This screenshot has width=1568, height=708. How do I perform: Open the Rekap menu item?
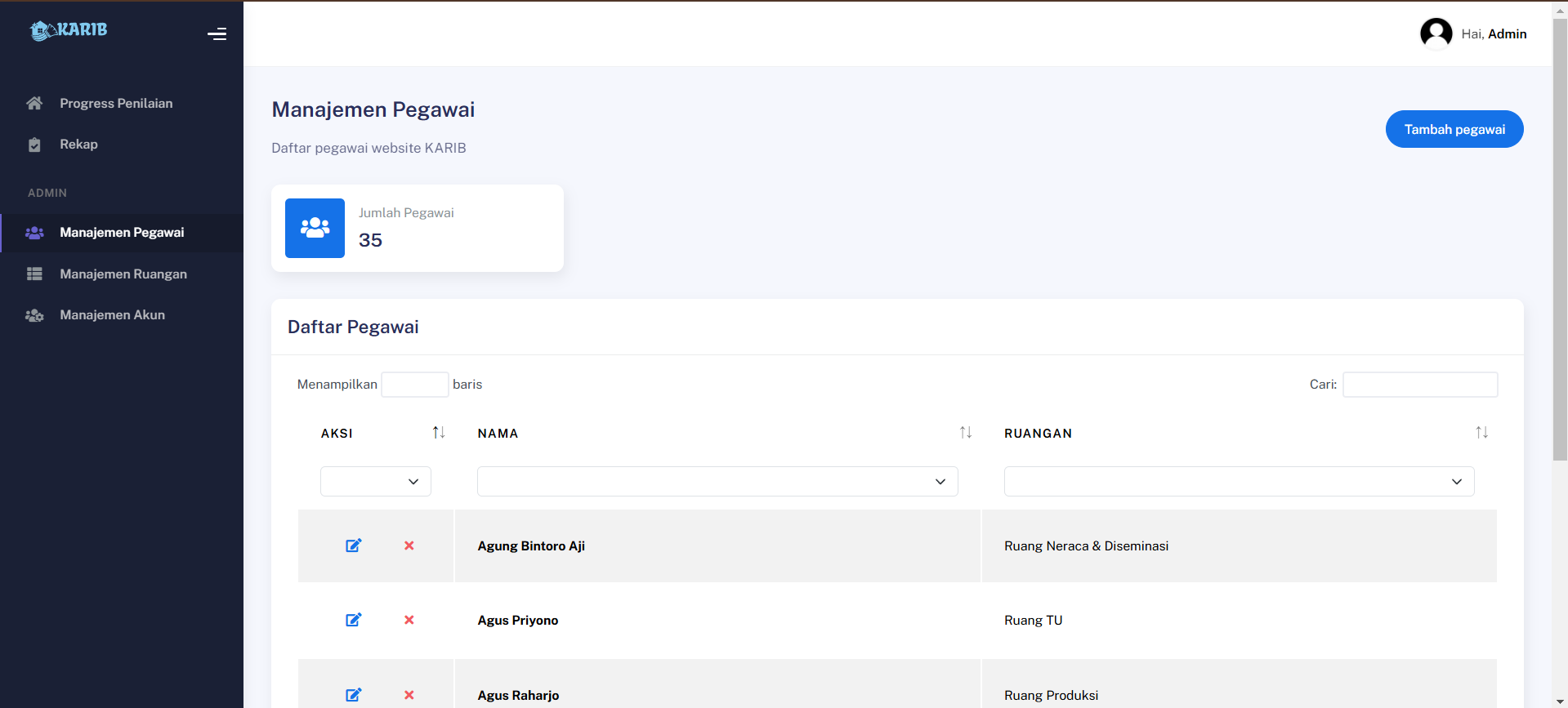tap(78, 145)
